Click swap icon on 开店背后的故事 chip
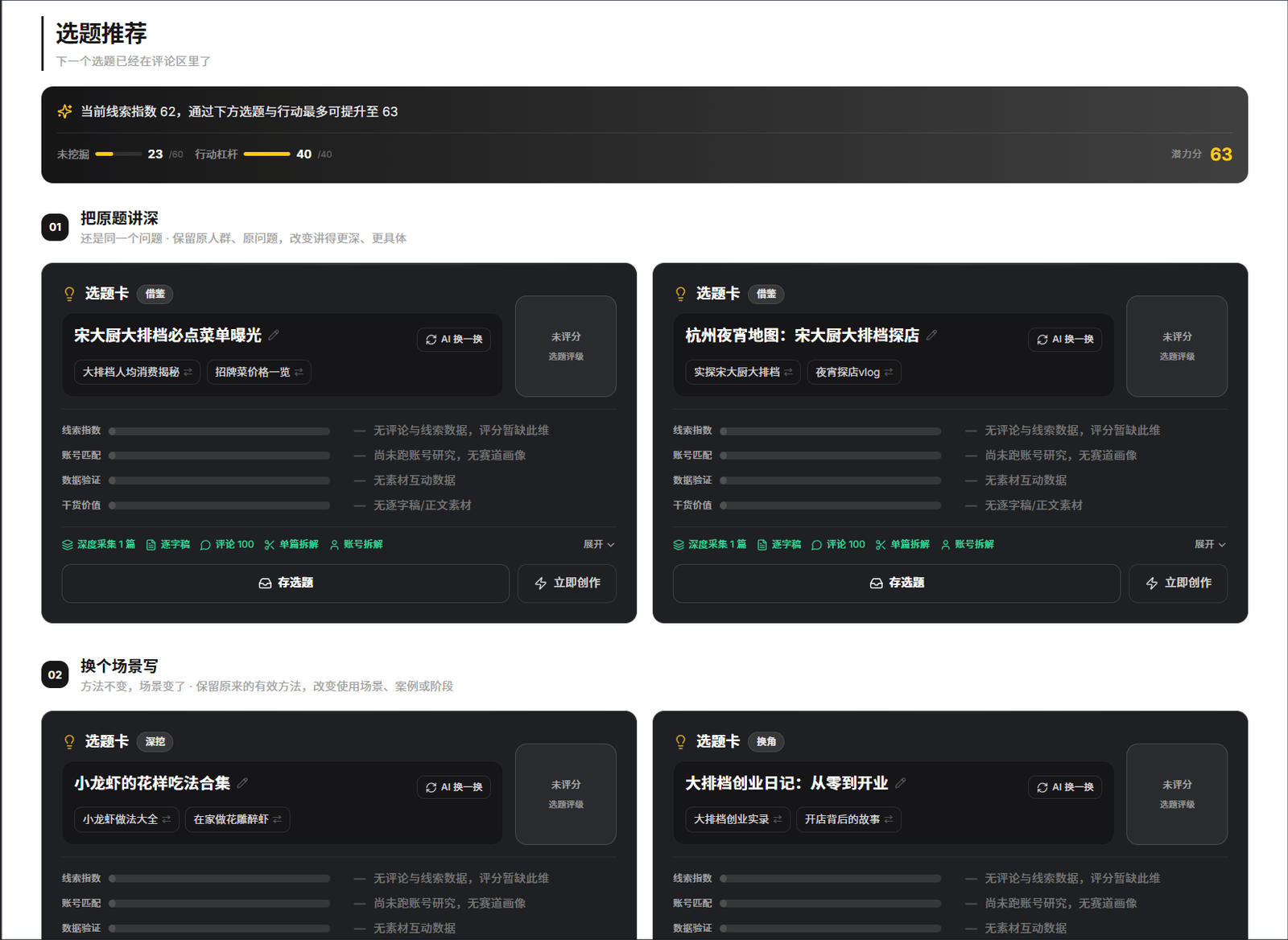This screenshot has width=1288, height=940. 889,819
